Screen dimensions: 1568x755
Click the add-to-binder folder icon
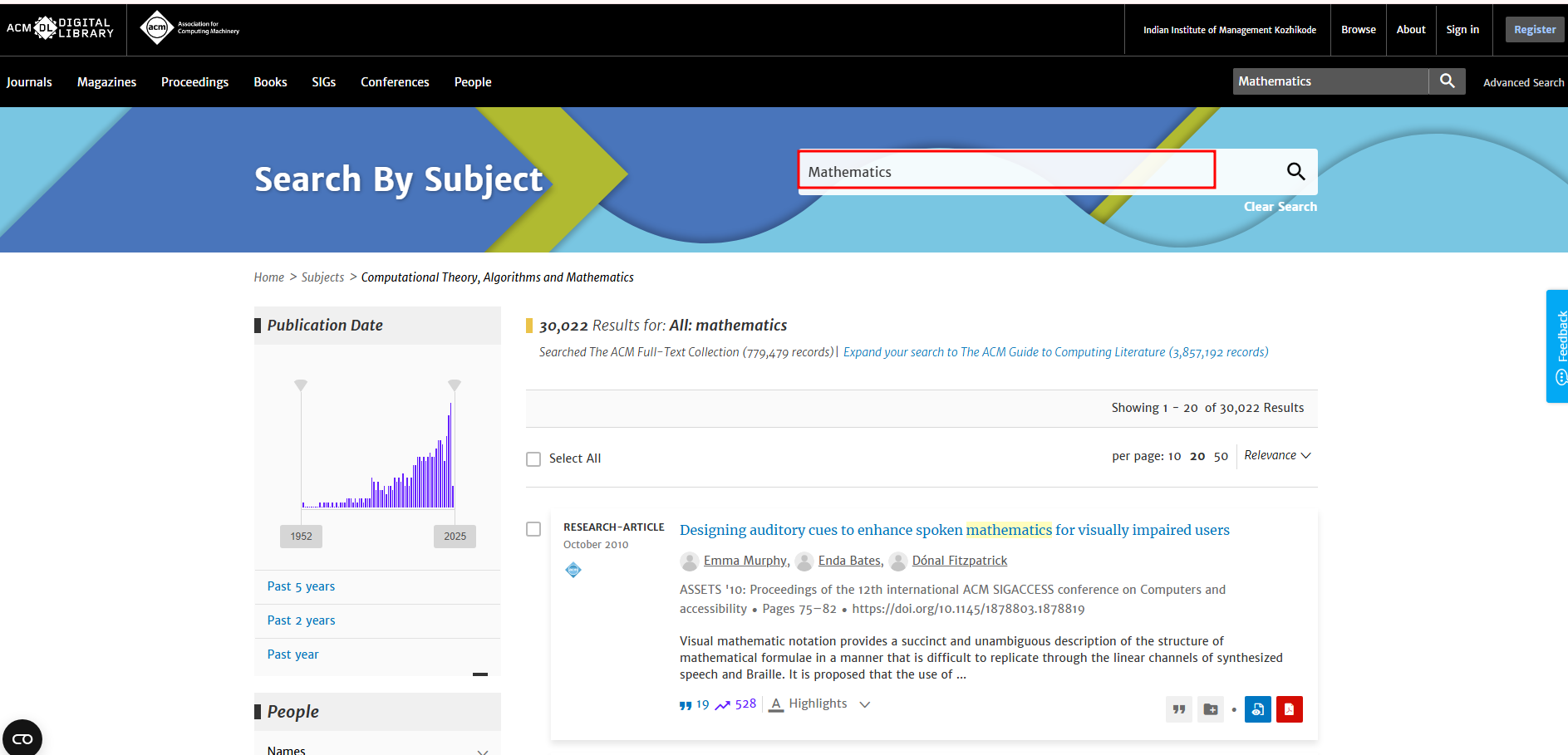[1211, 709]
